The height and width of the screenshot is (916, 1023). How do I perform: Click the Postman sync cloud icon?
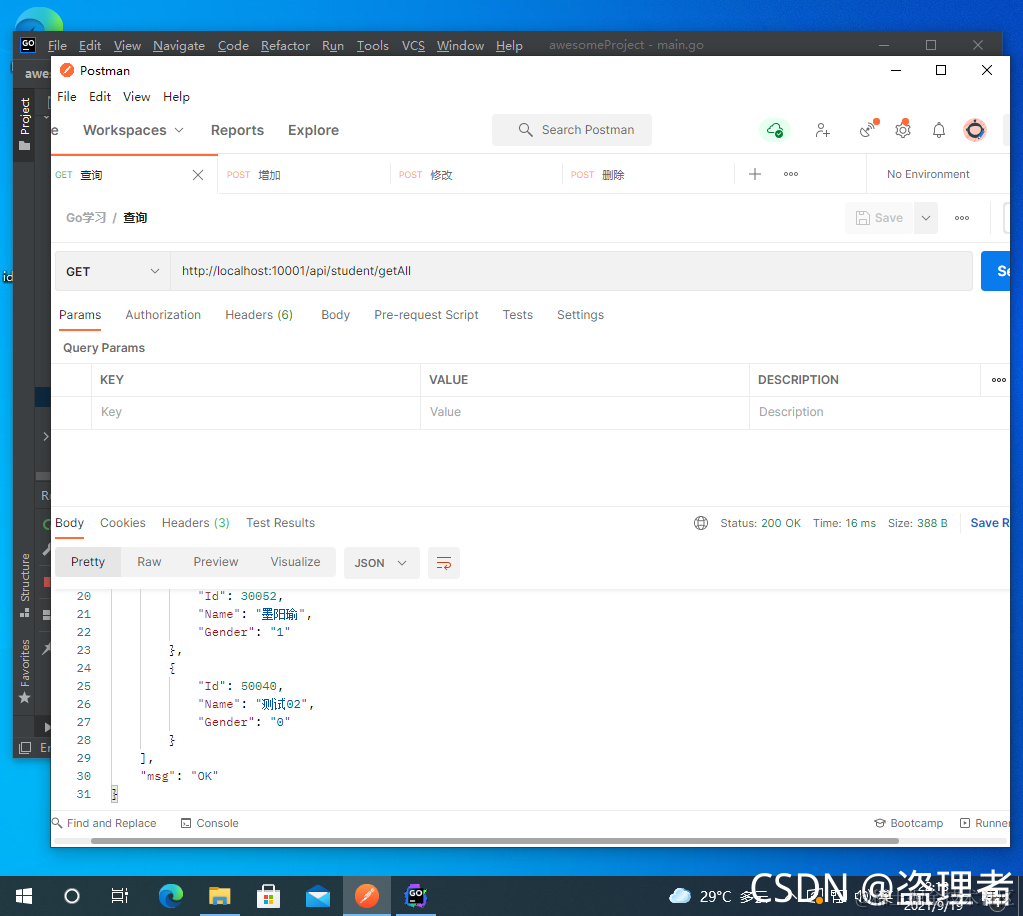774,130
